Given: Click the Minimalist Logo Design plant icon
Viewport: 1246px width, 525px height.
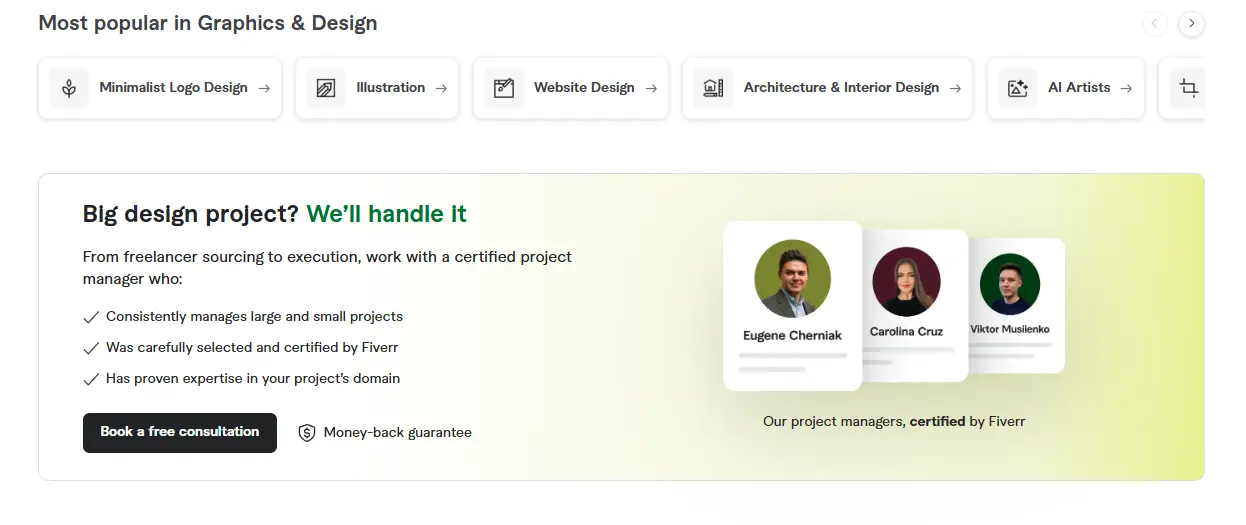Looking at the screenshot, I should (x=69, y=88).
